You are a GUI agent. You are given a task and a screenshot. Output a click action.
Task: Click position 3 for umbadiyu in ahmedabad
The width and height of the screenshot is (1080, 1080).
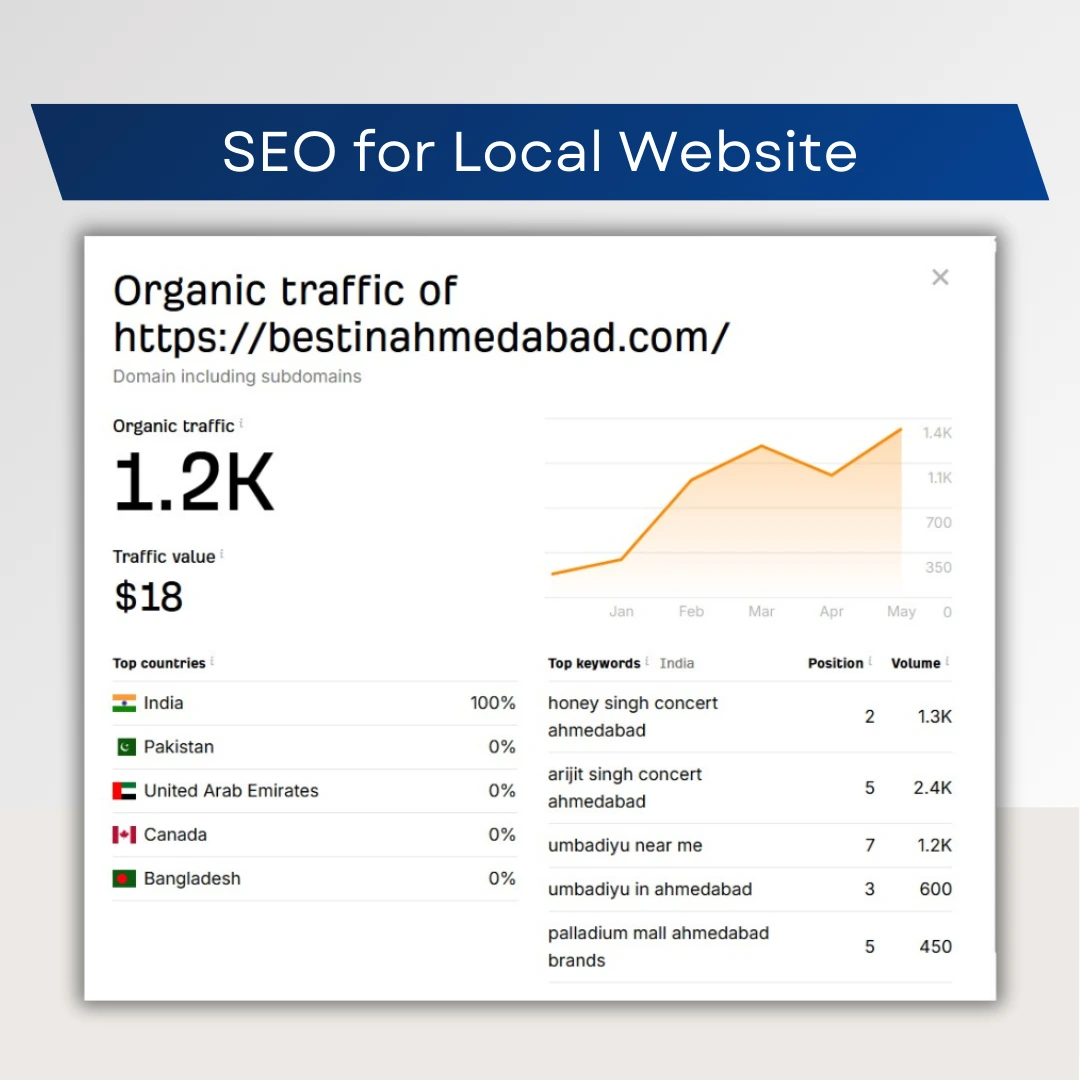tap(869, 889)
